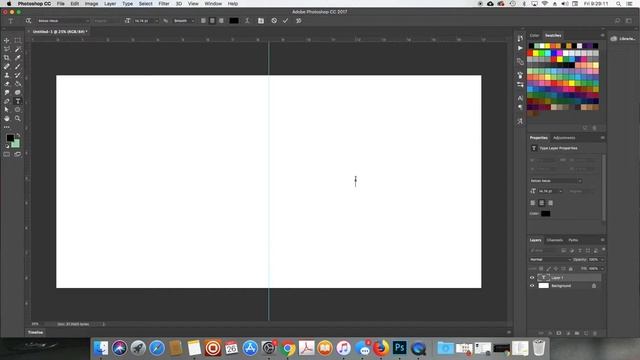This screenshot has width=640, height=360.
Task: Set left align in Properties panel
Action: (x=533, y=203)
